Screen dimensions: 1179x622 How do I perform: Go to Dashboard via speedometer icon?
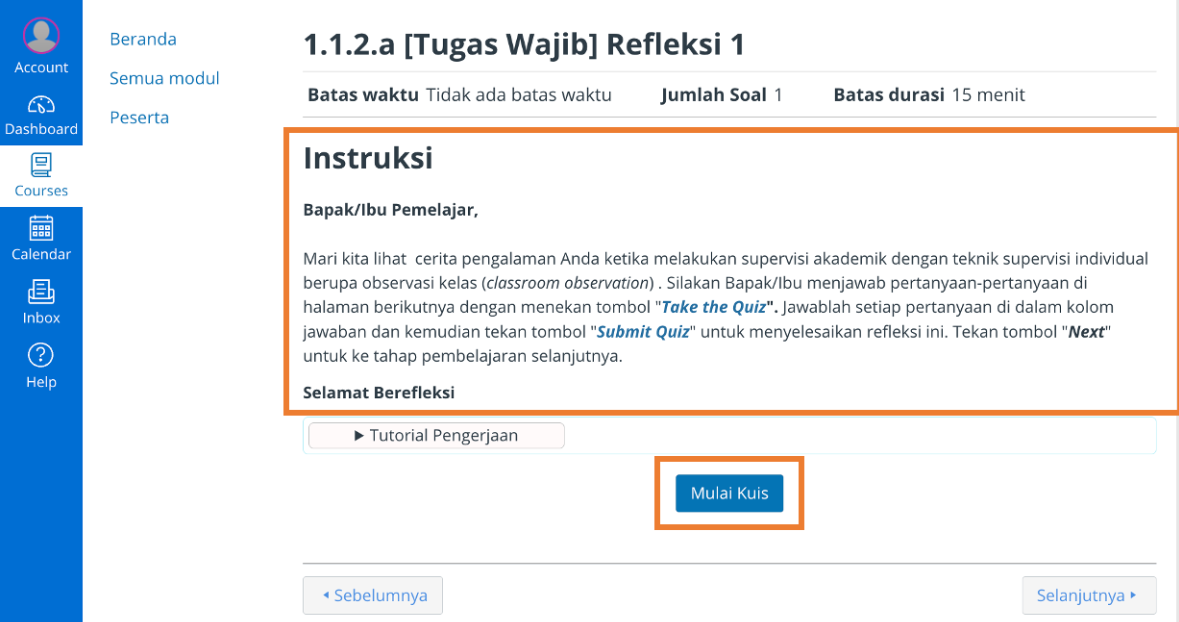(41, 104)
